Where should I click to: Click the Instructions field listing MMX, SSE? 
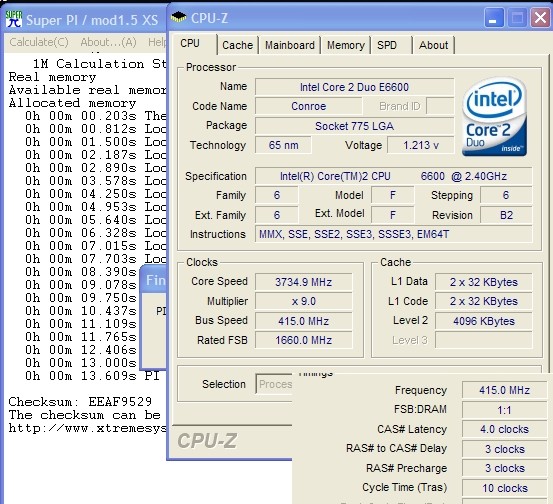point(393,234)
